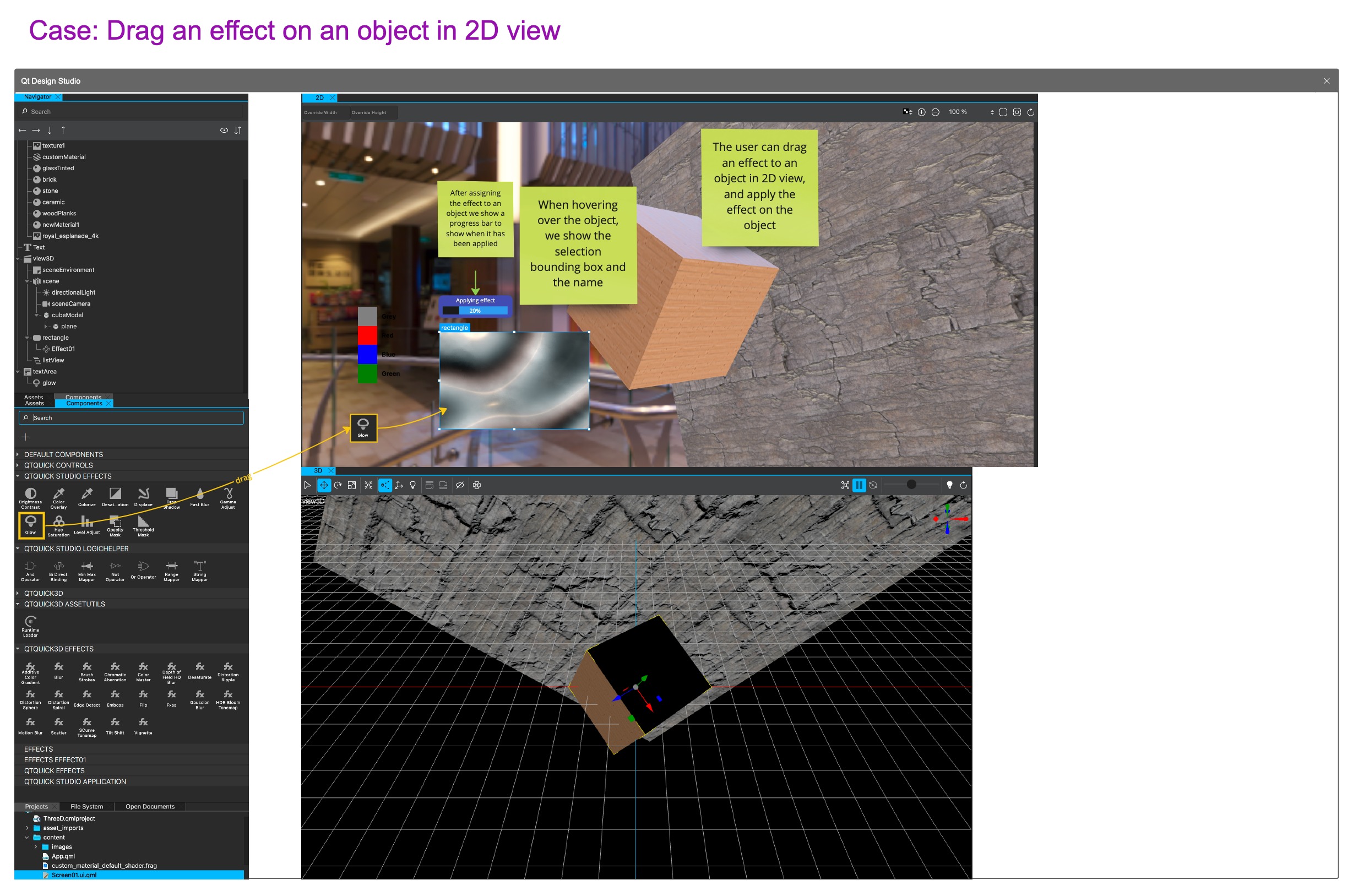Collapse QTQUICK STUDIO EFFECTS section
Image resolution: width=1353 pixels, height=896 pixels.
18,475
